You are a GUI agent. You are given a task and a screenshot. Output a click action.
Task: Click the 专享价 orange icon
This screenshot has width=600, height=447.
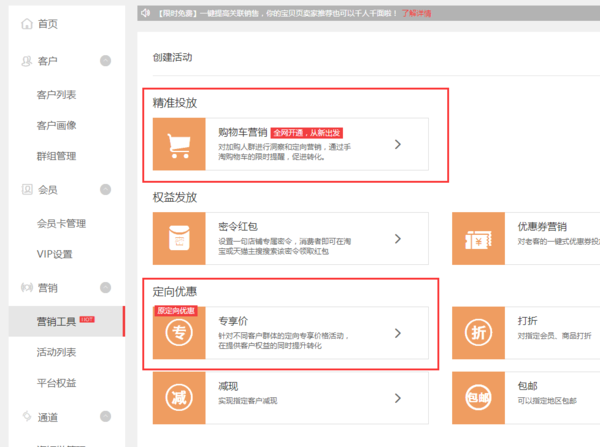178,333
